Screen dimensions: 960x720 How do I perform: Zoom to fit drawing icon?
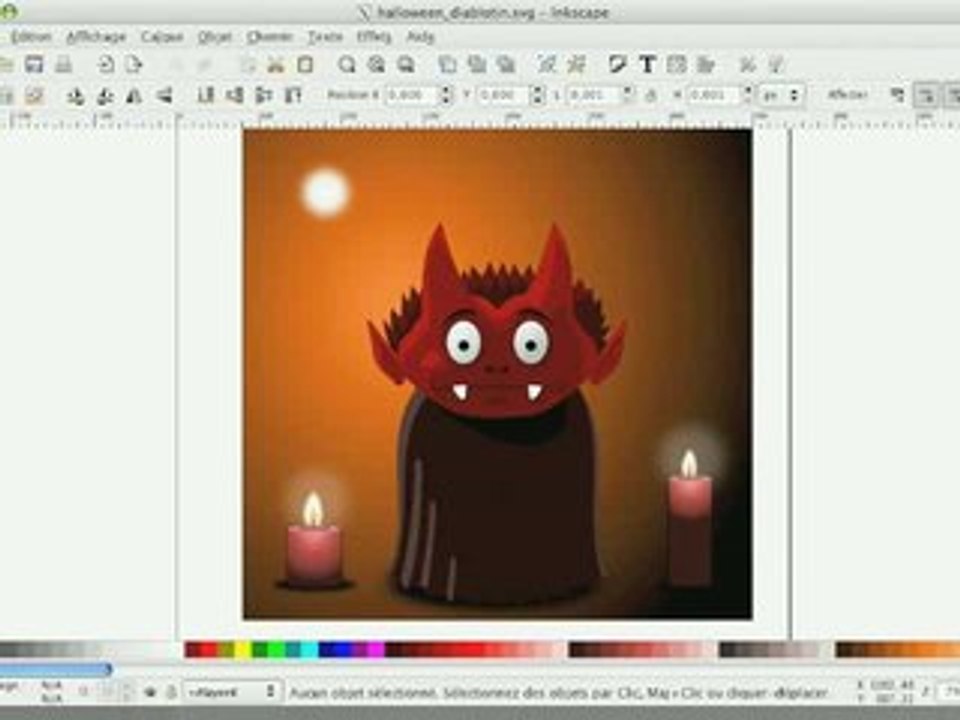point(377,64)
